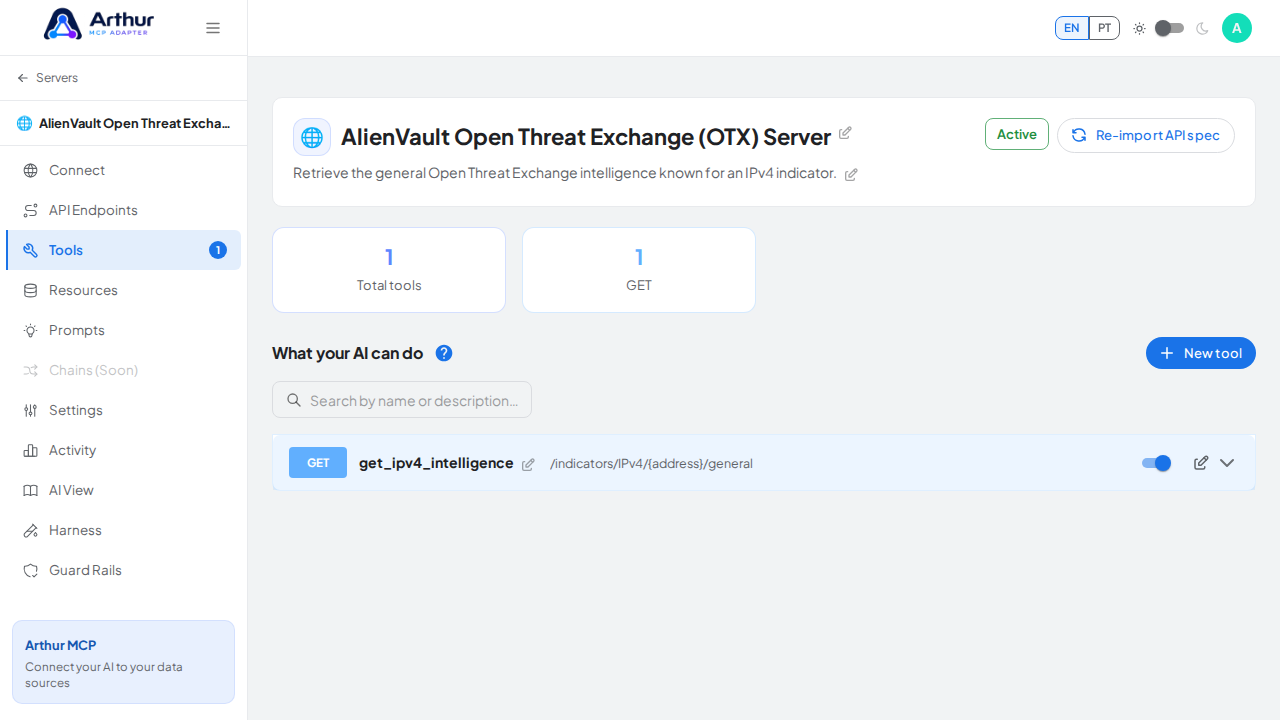Open the Chains (Soon) section

(123, 370)
